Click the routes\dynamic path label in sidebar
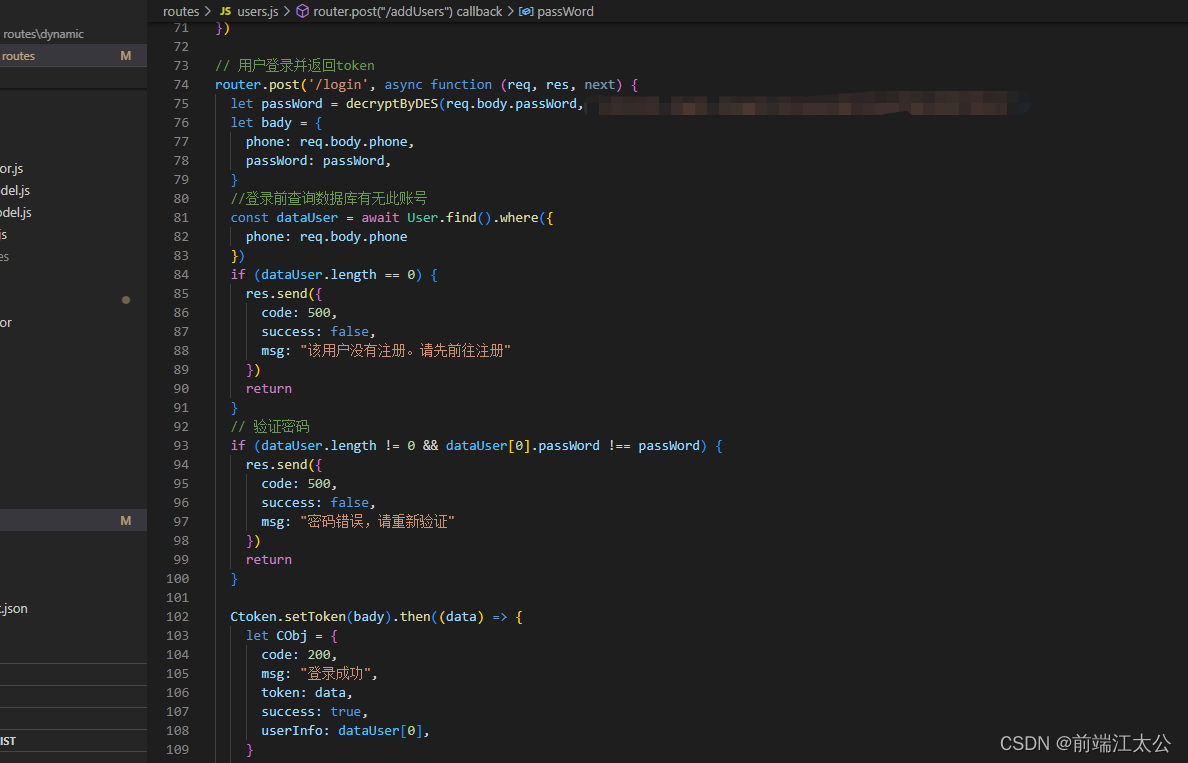Image resolution: width=1188 pixels, height=763 pixels. click(x=43, y=34)
